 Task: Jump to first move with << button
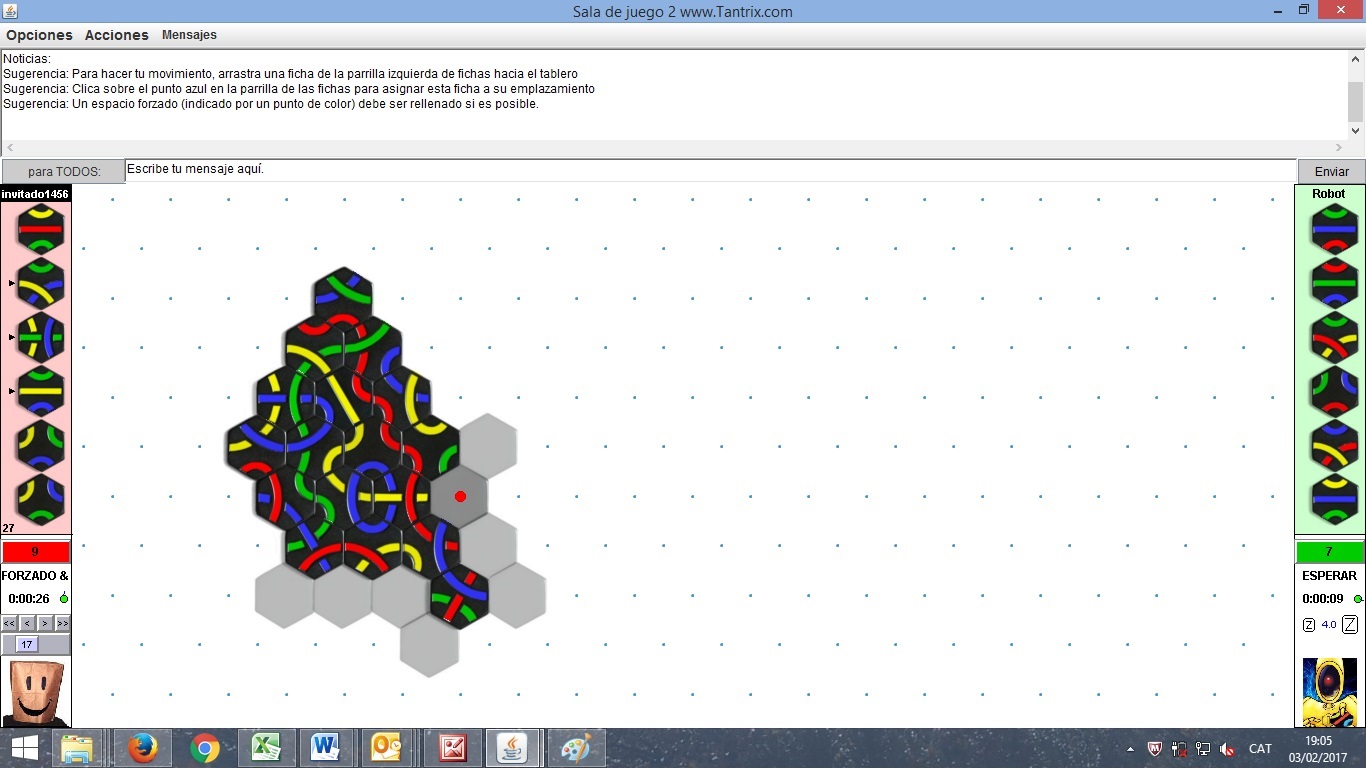[x=9, y=623]
